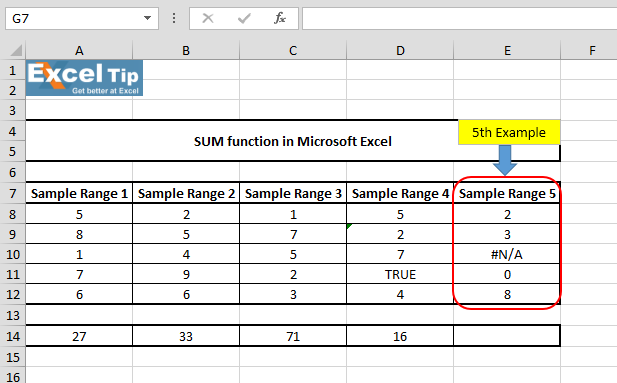Select the empty total cell E14
The image size is (617, 383).
coord(507,337)
